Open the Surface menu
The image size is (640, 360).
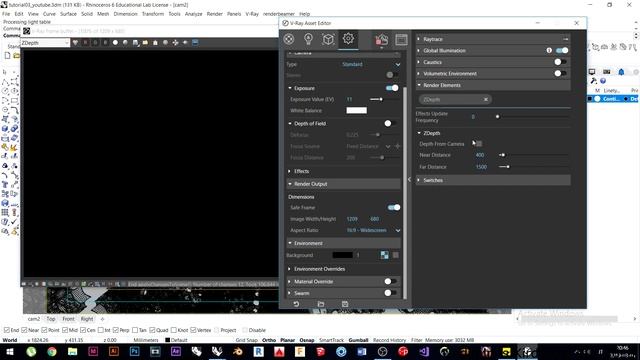point(68,14)
